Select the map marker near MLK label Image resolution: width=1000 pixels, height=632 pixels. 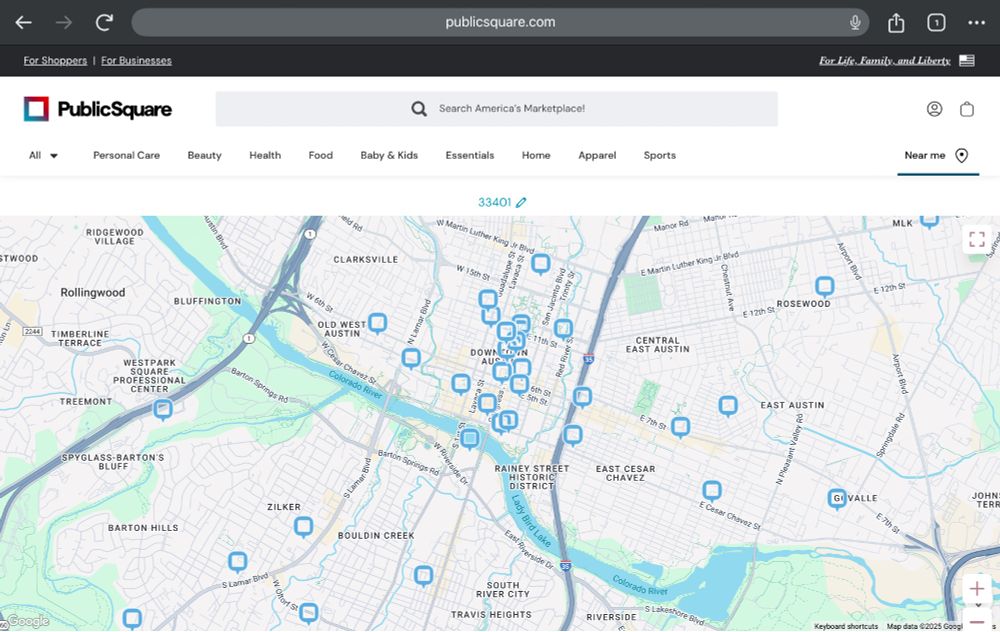(929, 220)
